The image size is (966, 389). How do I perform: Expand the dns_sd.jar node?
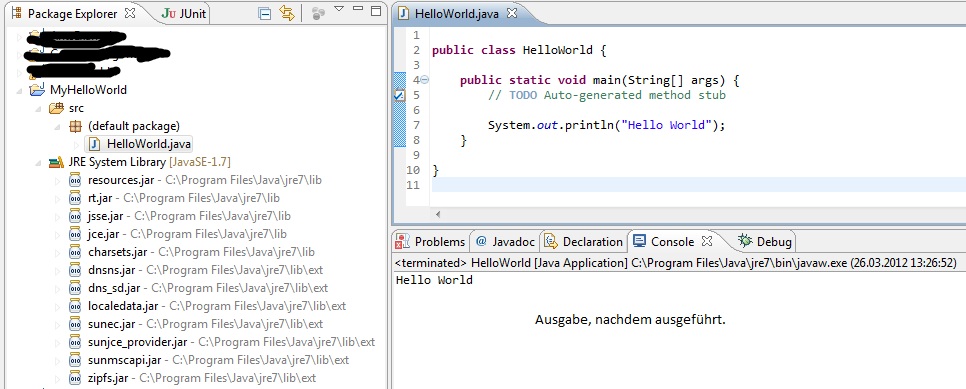coord(59,288)
